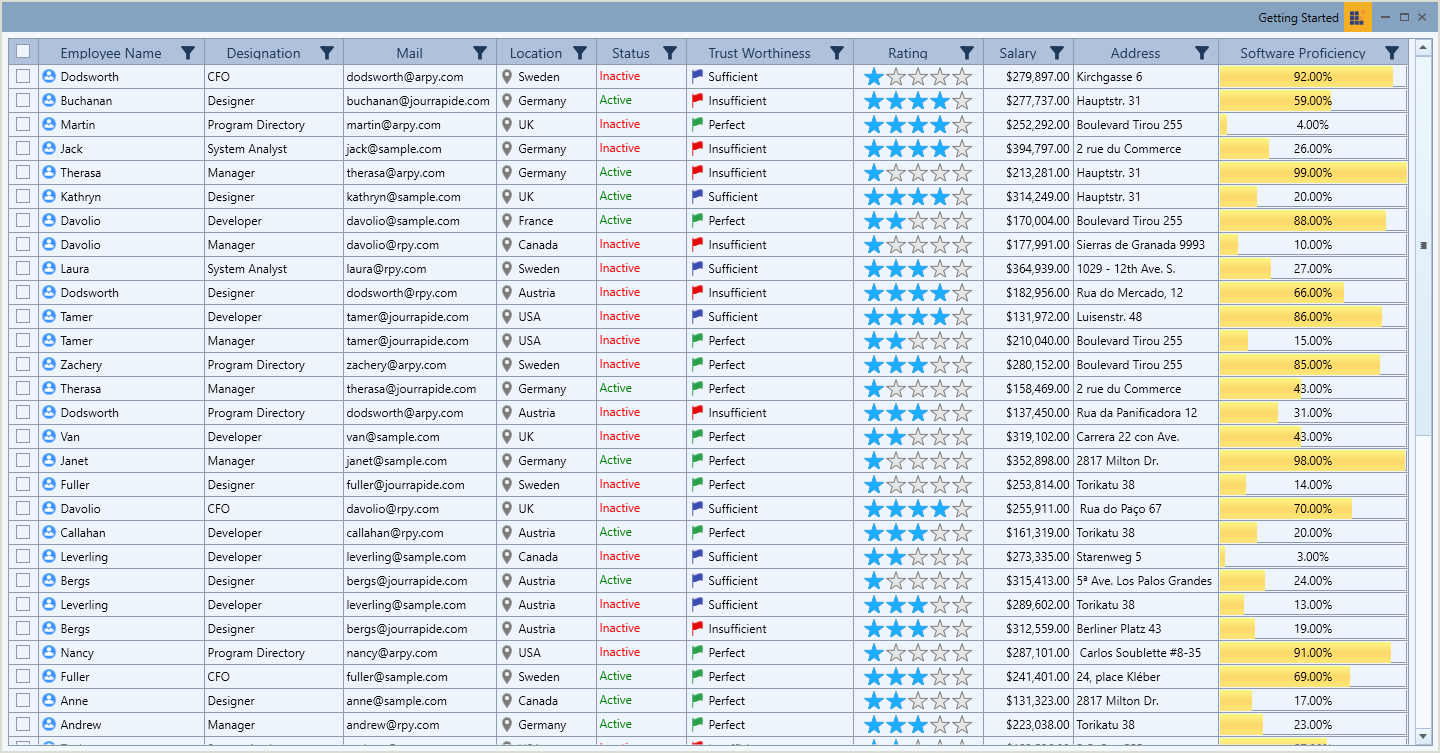The height and width of the screenshot is (753, 1440).
Task: Select the avatar icon next to Kathryn
Action: (49, 196)
